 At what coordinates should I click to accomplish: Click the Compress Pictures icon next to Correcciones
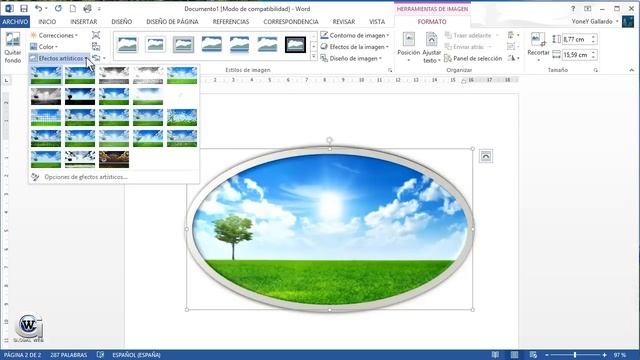coord(96,35)
